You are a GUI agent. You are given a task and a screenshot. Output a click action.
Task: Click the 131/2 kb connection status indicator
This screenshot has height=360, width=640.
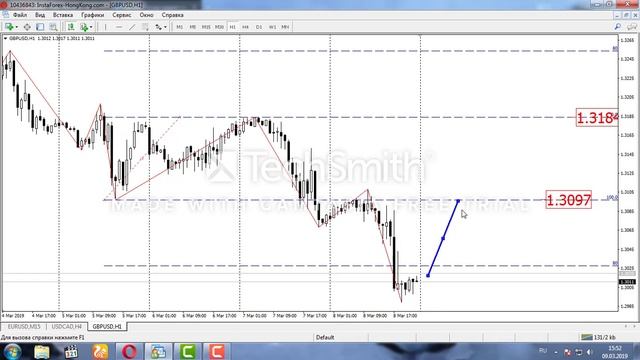click(x=598, y=337)
